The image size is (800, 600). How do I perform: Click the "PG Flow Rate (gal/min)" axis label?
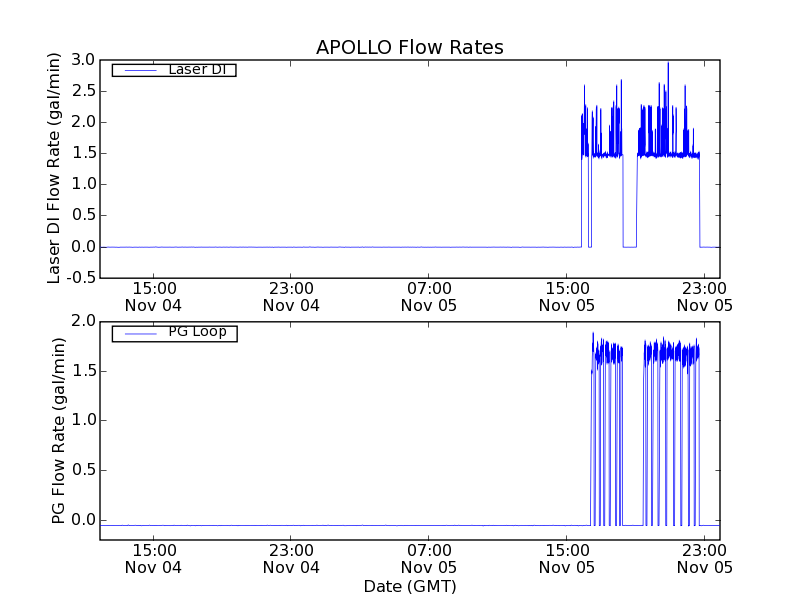click(58, 431)
